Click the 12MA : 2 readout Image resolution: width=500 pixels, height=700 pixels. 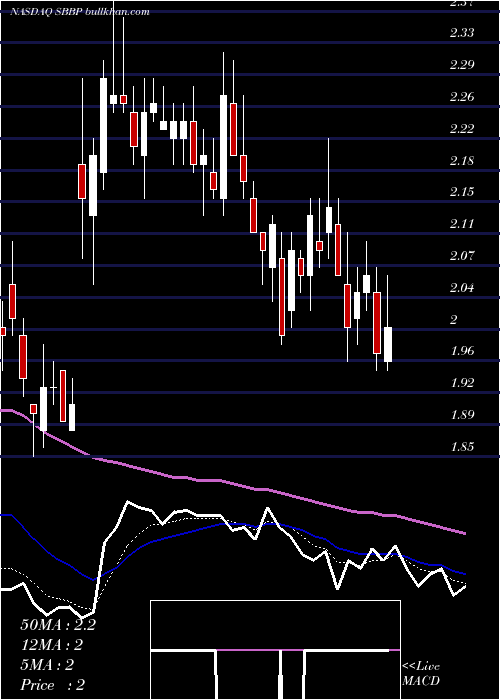point(51,645)
